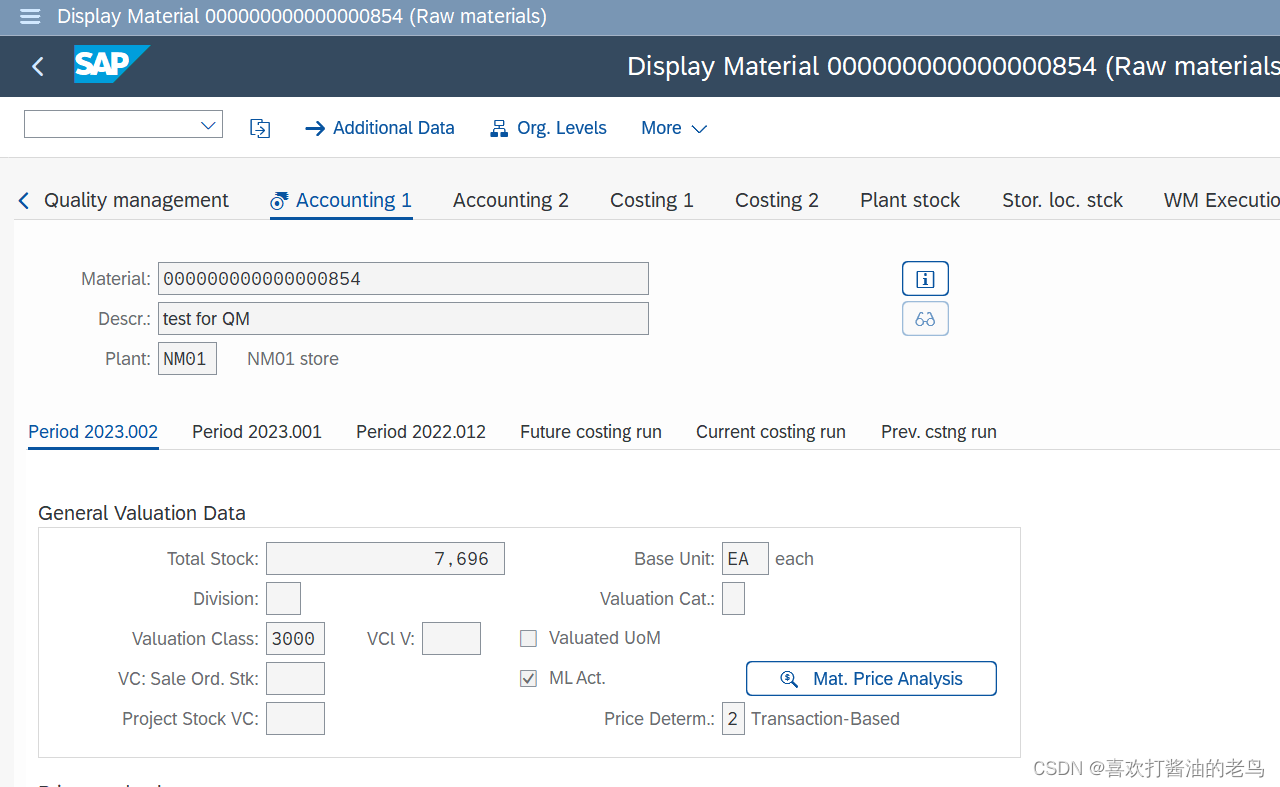
Task: Click the Mat. Price Analysis button
Action: tap(871, 678)
